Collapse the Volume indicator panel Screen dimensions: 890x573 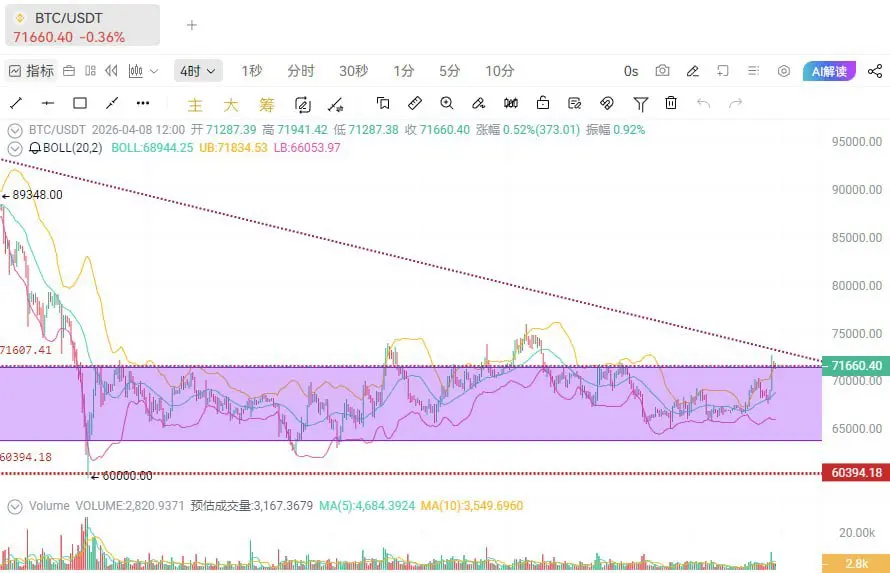pyautogui.click(x=15, y=507)
